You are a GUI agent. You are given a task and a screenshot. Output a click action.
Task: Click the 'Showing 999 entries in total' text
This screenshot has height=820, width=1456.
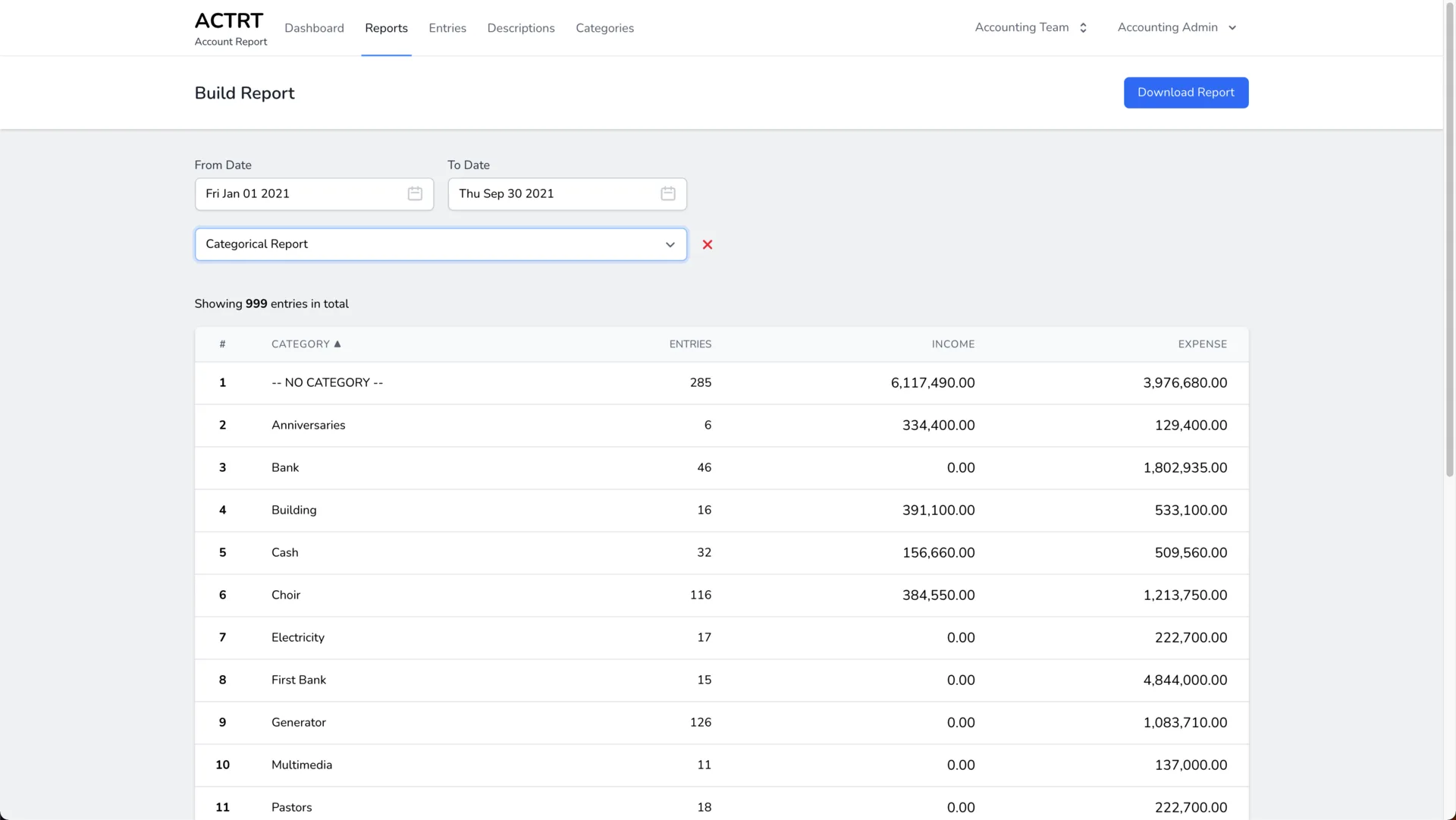[x=271, y=304]
